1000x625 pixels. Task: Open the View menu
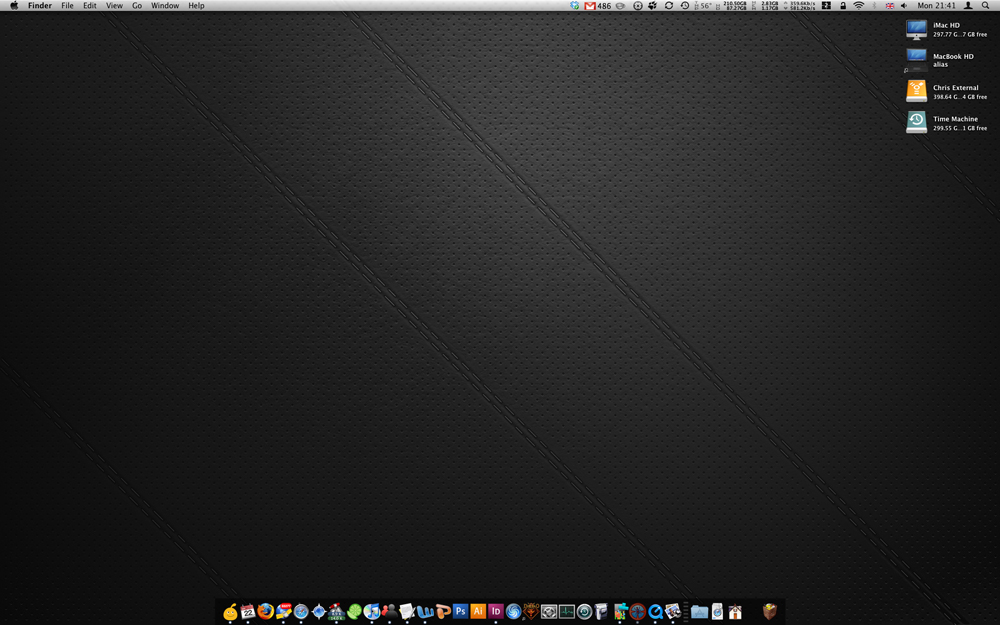tap(114, 5)
